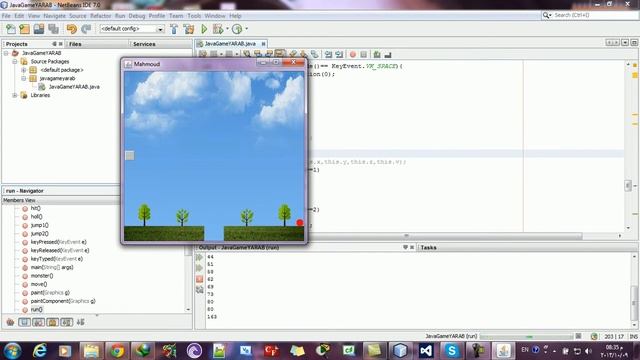Select JavaGameYARAB.java in project tree
Screen dimensions: 640x360
click(x=74, y=87)
